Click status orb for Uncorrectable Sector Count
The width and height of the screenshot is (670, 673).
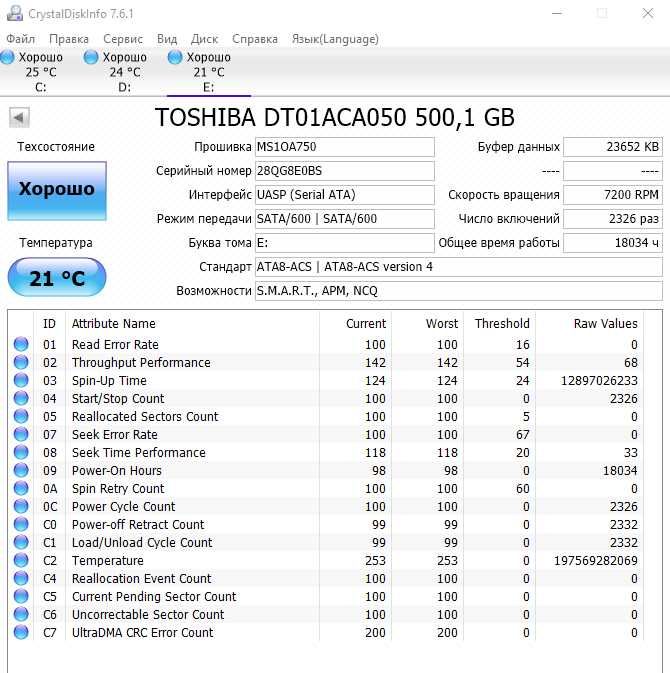click(x=21, y=615)
